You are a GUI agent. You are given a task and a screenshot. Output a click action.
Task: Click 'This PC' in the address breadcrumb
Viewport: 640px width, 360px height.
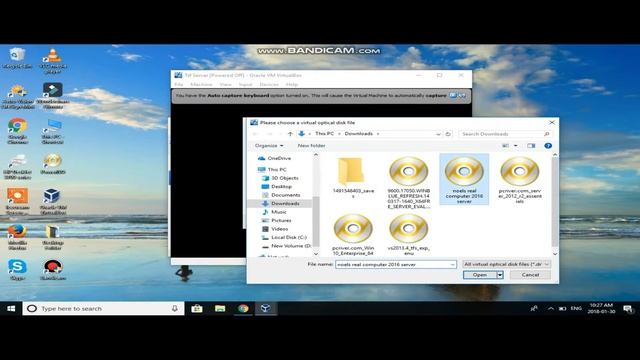(324, 133)
